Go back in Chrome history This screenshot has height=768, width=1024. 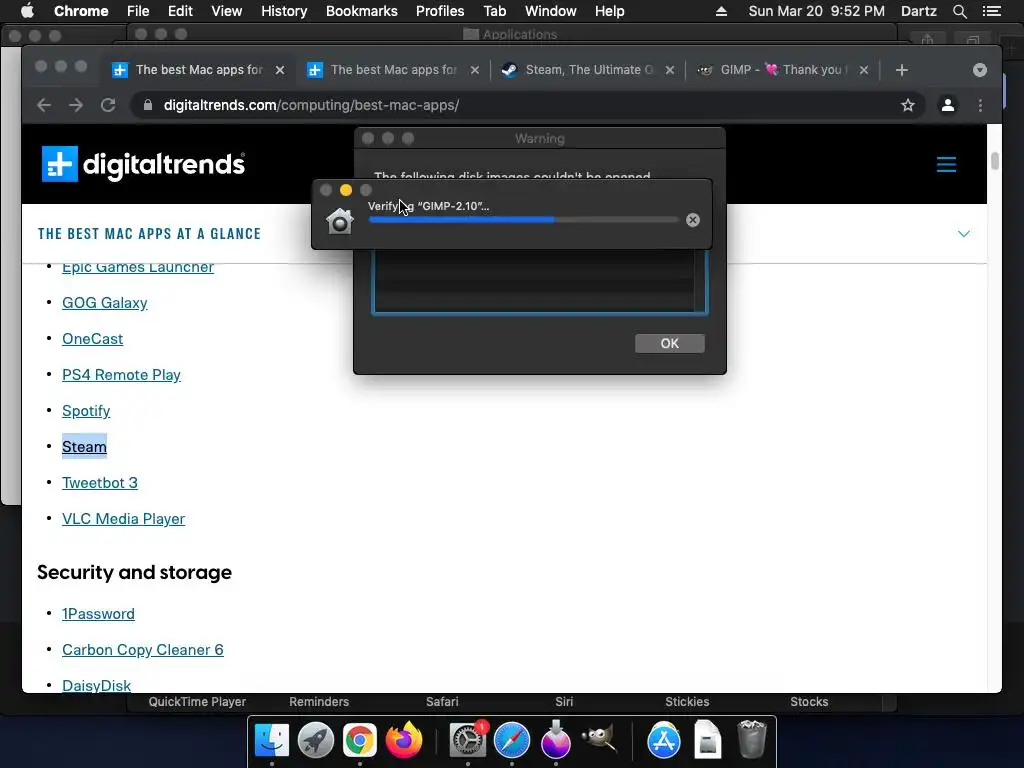[x=44, y=105]
